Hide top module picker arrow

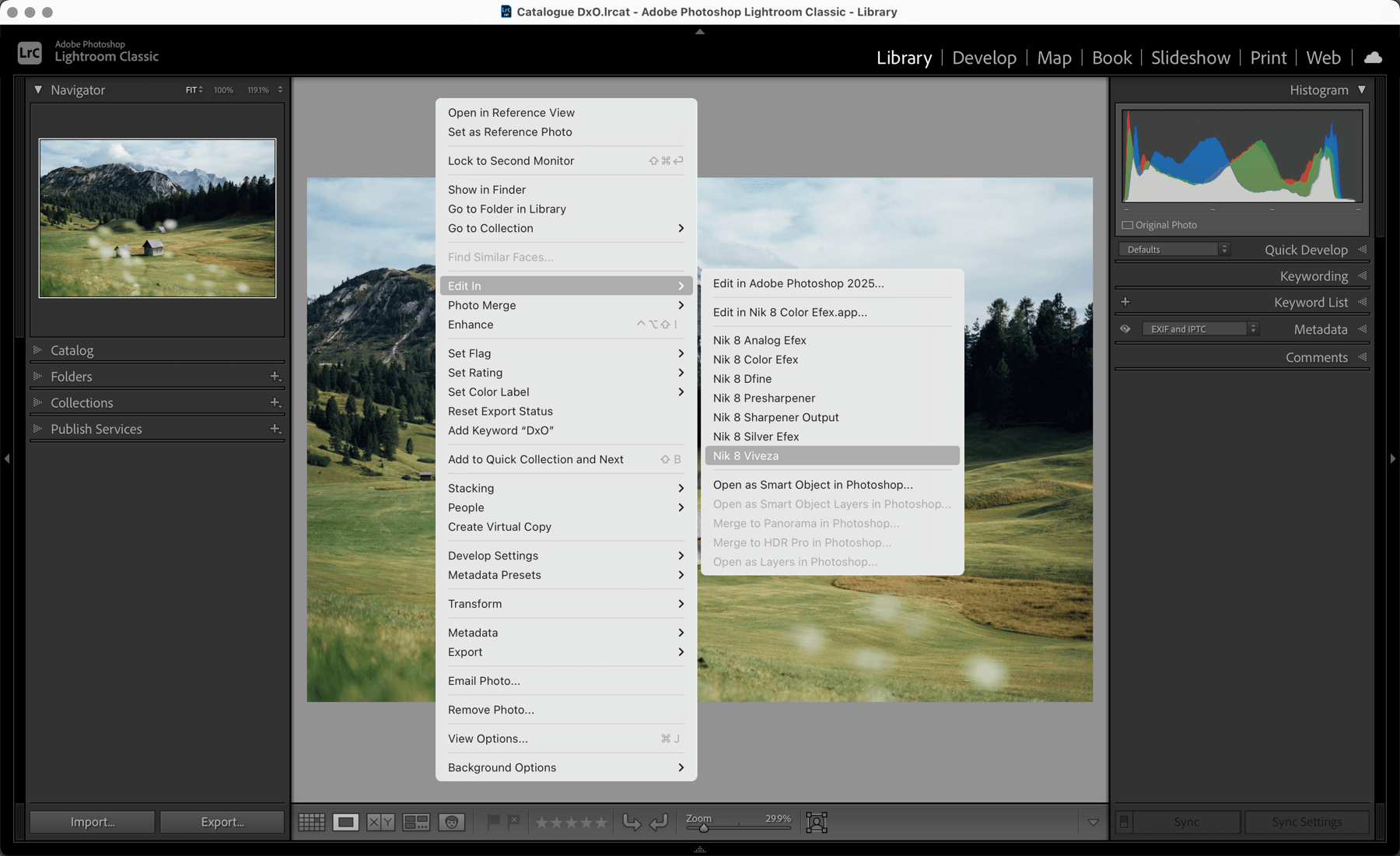700,32
